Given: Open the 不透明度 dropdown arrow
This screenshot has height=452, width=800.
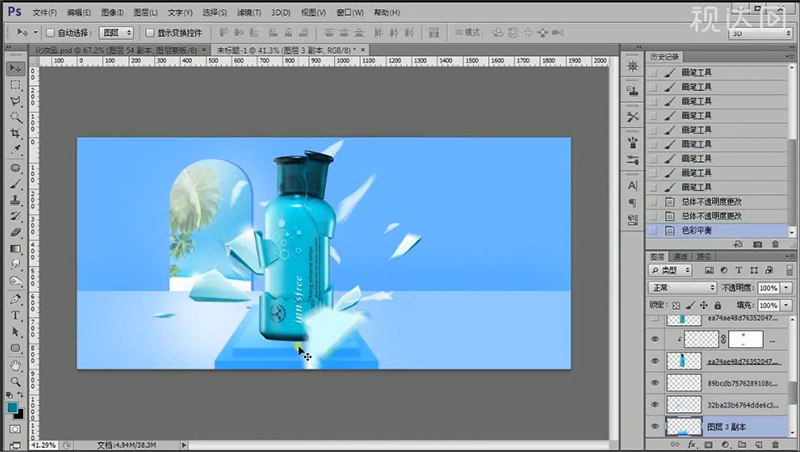Looking at the screenshot, I should pos(786,288).
